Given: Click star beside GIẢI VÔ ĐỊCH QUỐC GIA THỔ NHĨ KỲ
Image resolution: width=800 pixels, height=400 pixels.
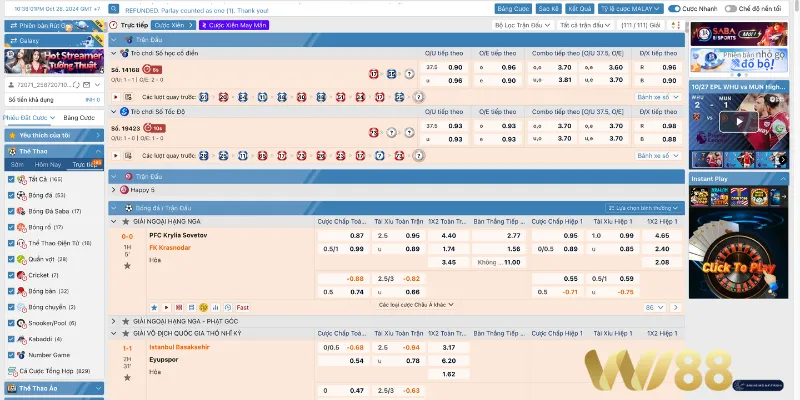Looking at the screenshot, I should [126, 333].
